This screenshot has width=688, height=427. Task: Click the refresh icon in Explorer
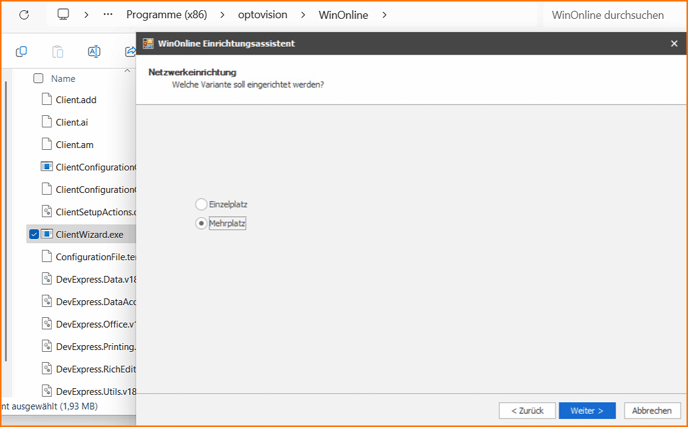click(x=24, y=15)
